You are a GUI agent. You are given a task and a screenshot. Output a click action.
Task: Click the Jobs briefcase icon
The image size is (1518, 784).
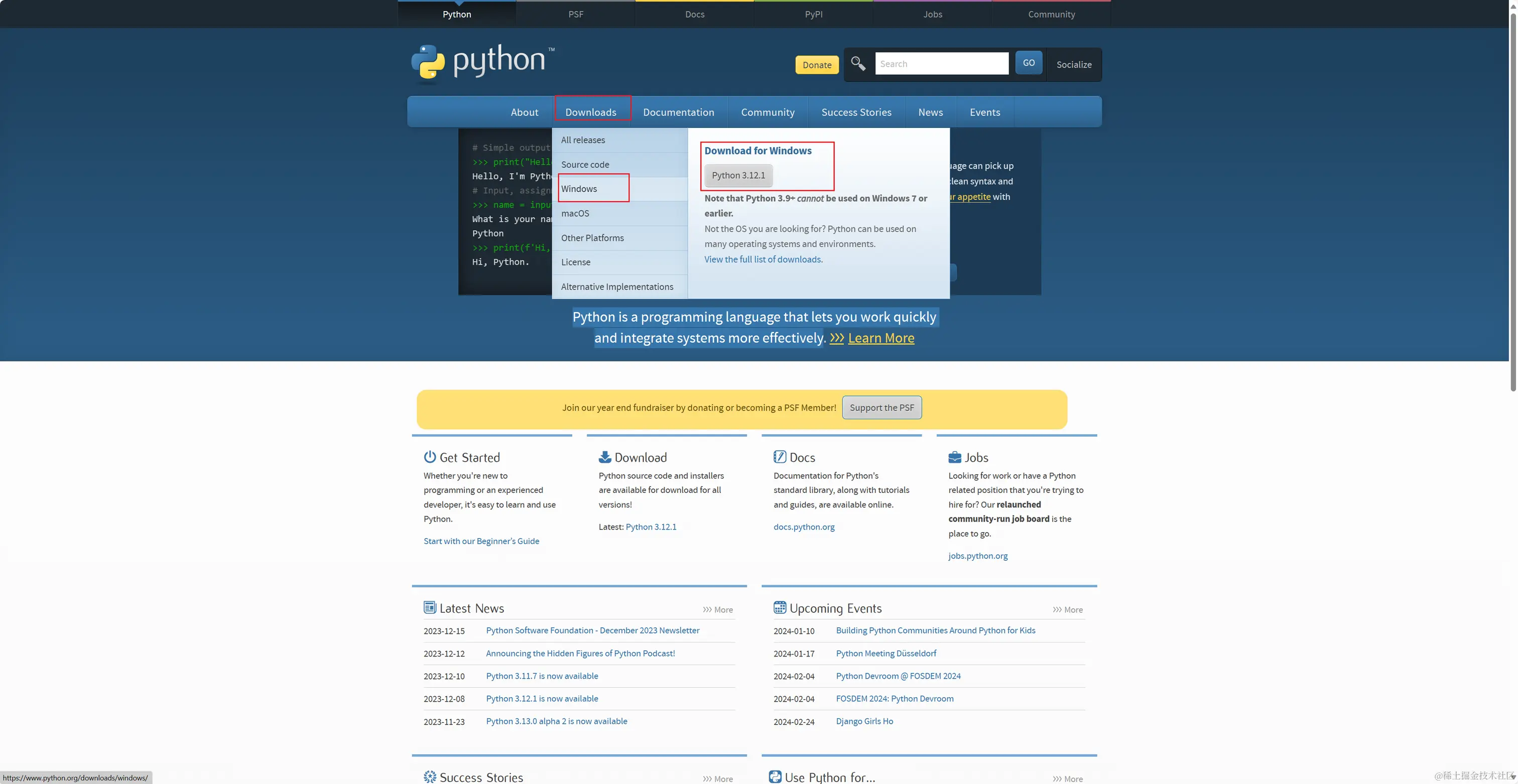coord(955,457)
